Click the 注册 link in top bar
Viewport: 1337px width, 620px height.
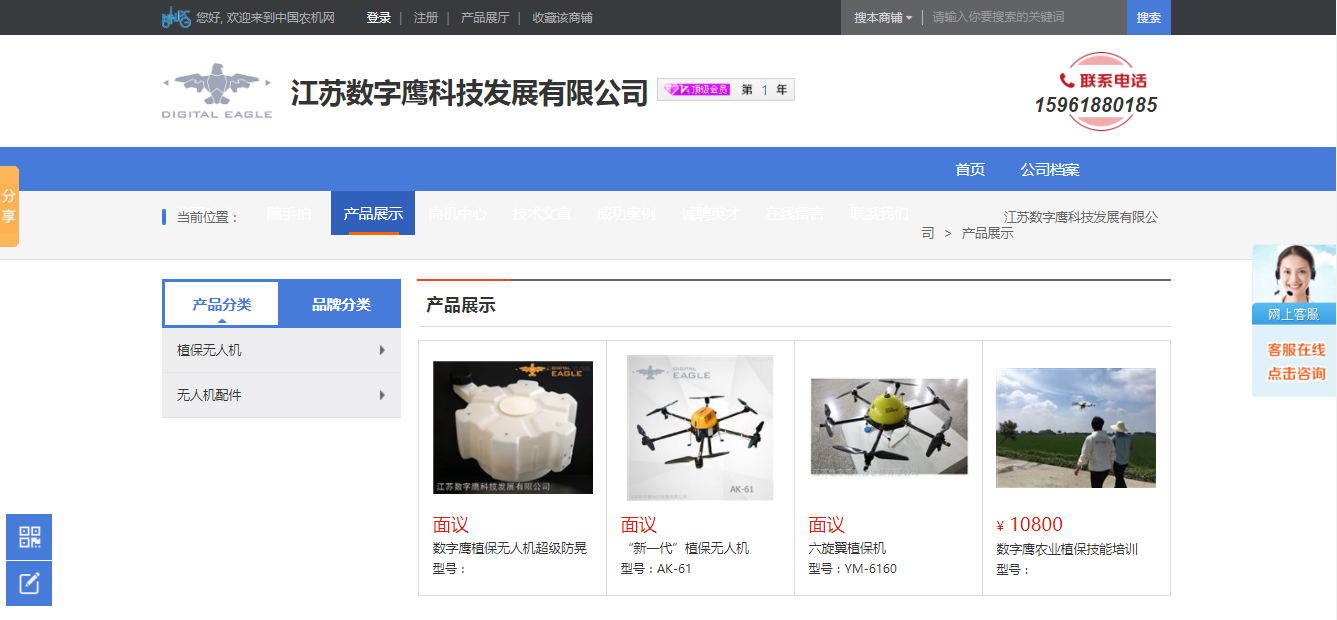(x=426, y=17)
